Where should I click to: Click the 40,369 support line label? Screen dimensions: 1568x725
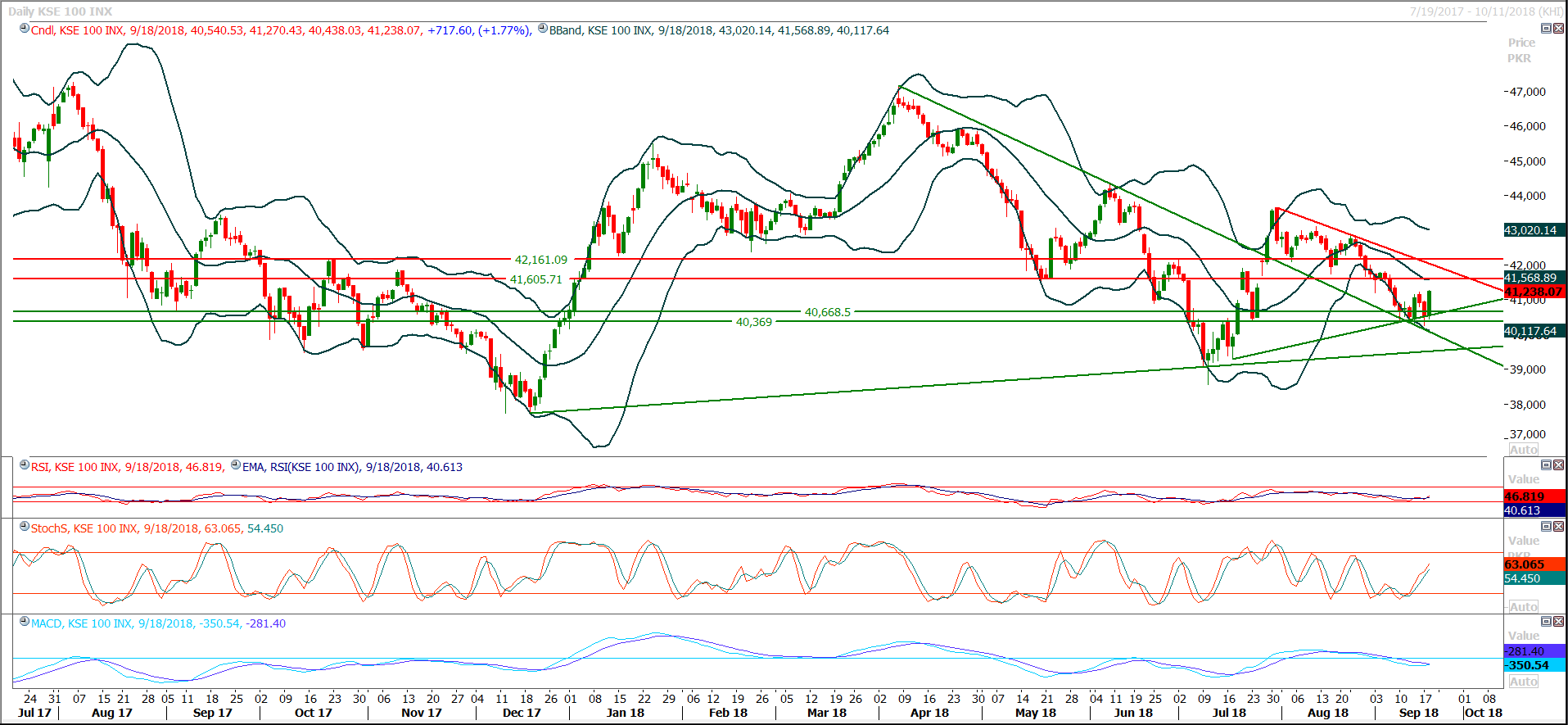pos(754,322)
